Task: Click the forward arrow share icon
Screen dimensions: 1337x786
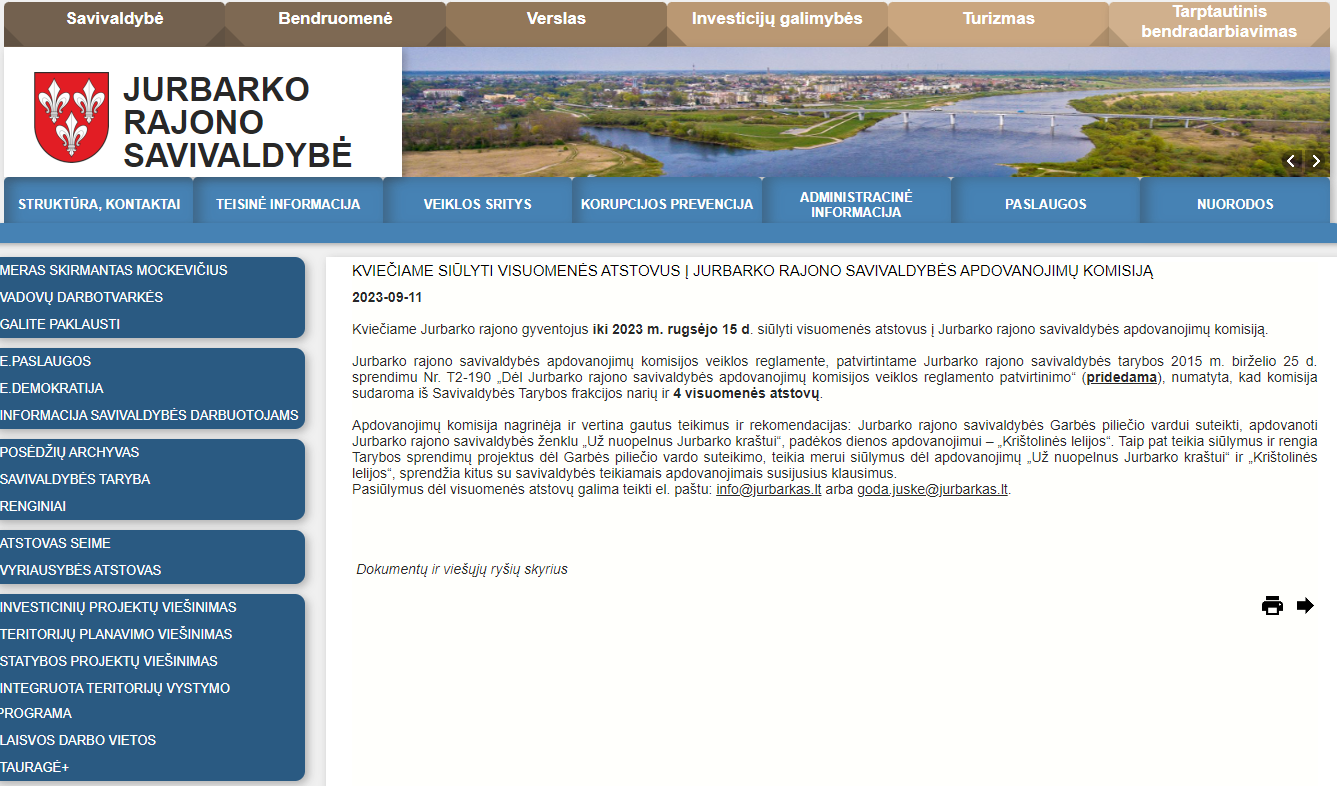Action: [1305, 605]
